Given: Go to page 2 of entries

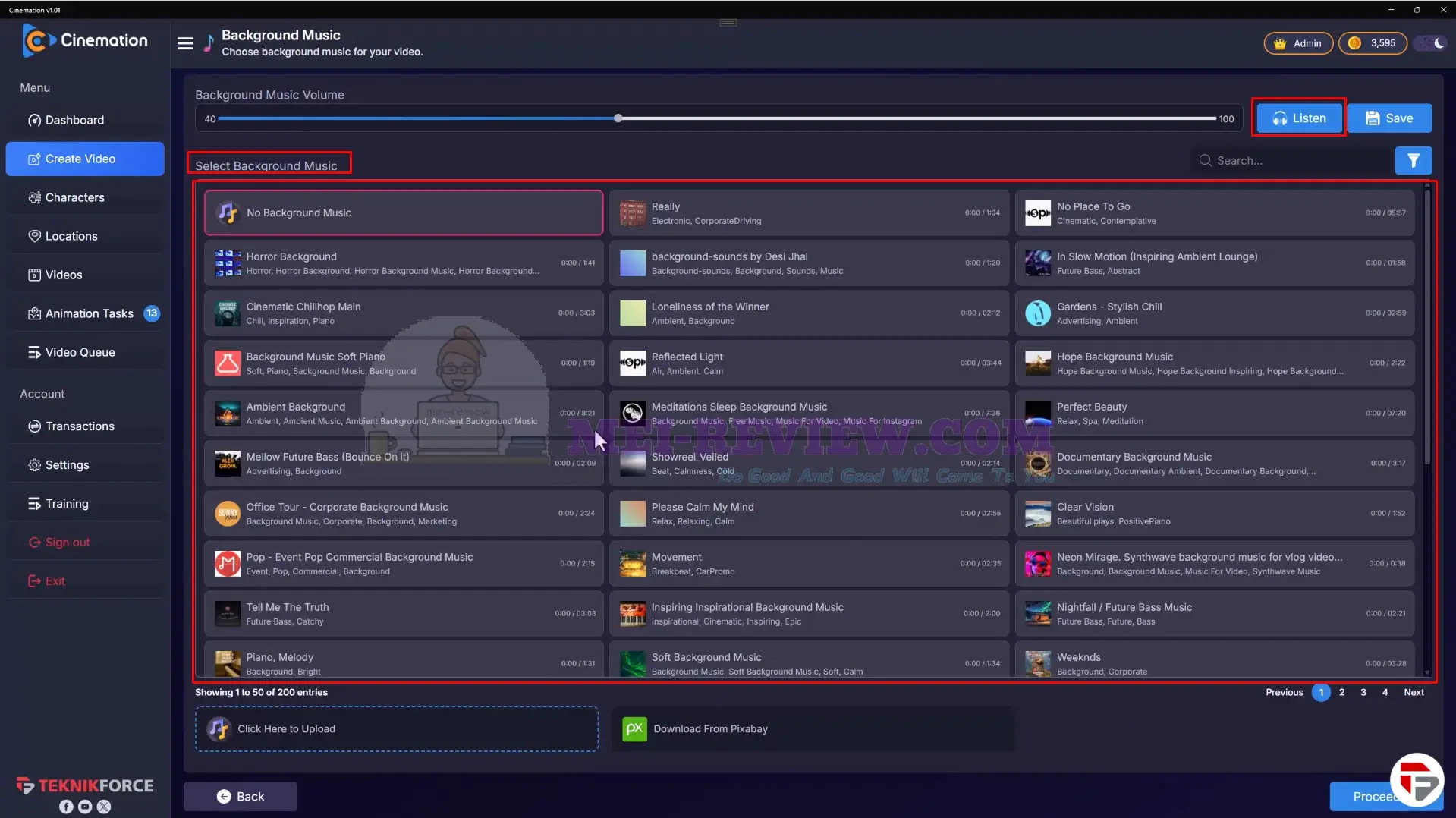Looking at the screenshot, I should coord(1341,692).
